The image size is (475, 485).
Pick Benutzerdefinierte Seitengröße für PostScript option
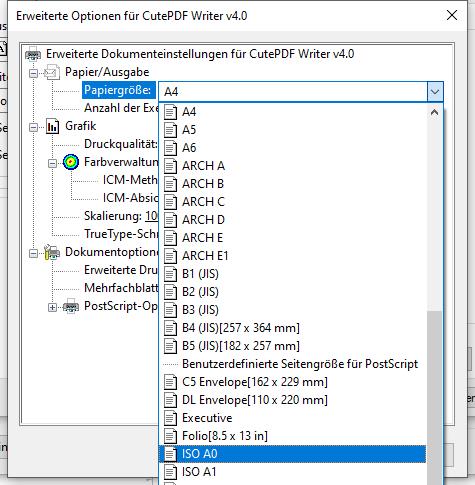tap(292, 364)
